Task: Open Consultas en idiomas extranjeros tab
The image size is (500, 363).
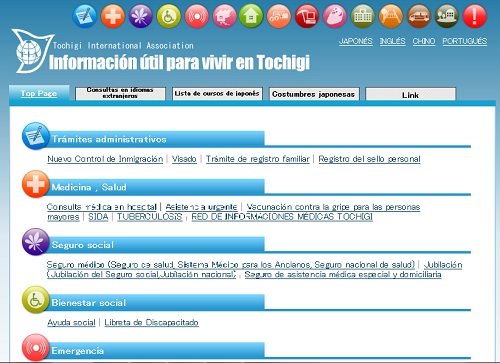Action: [120, 93]
